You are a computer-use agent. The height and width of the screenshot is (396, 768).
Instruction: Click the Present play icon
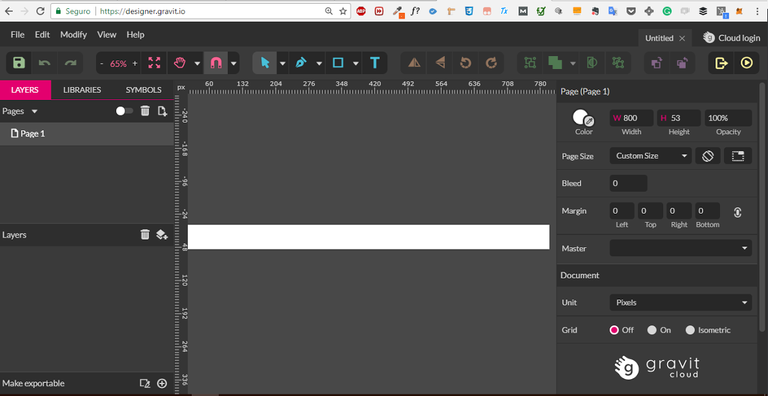coord(746,63)
